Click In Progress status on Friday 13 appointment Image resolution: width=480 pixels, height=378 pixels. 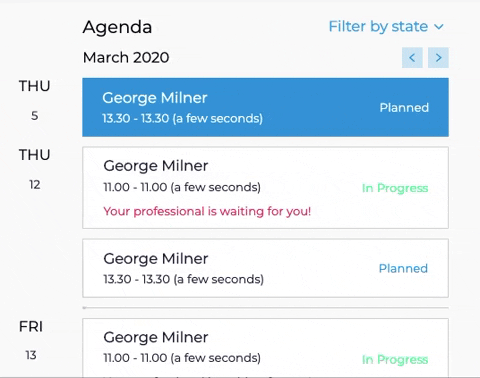(395, 359)
